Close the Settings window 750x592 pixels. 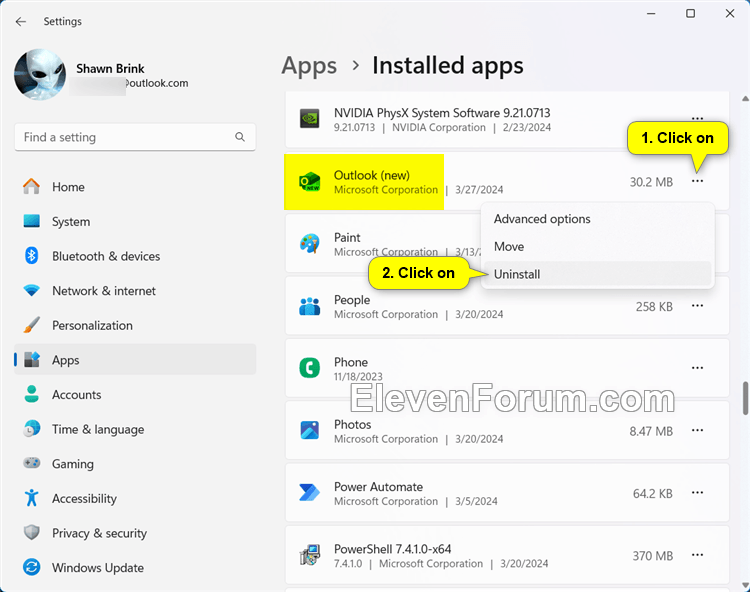tap(729, 13)
